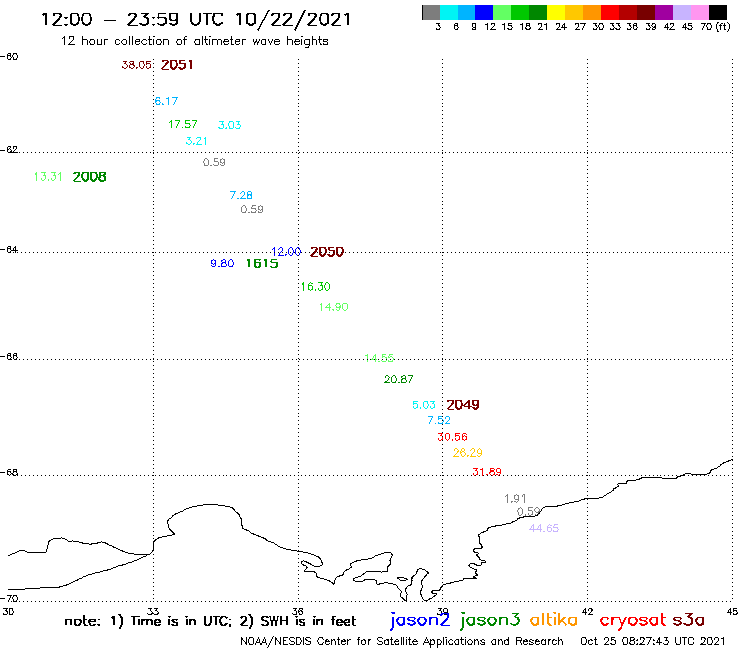740x650 pixels.
Task: Click the longitude axis label 33
Action: (153, 611)
